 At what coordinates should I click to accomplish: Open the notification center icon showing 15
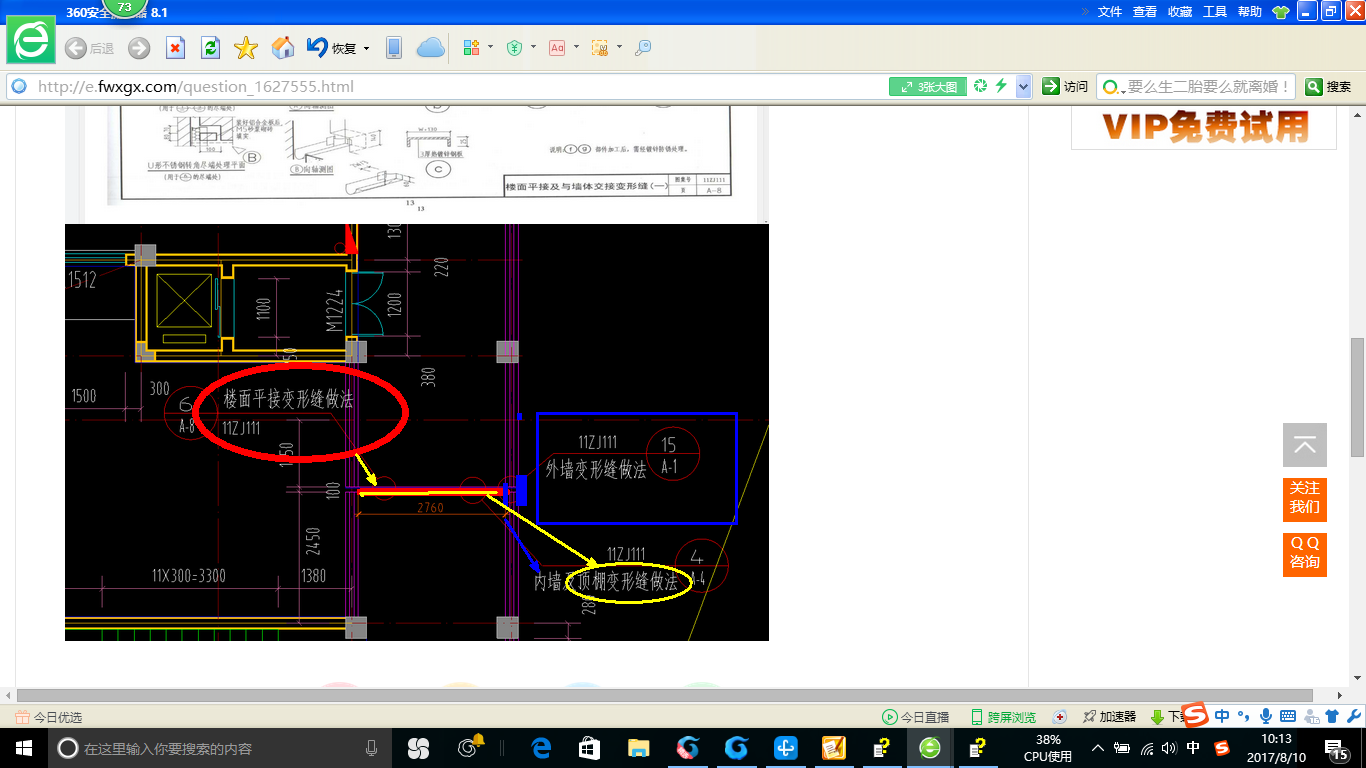[x=1338, y=748]
